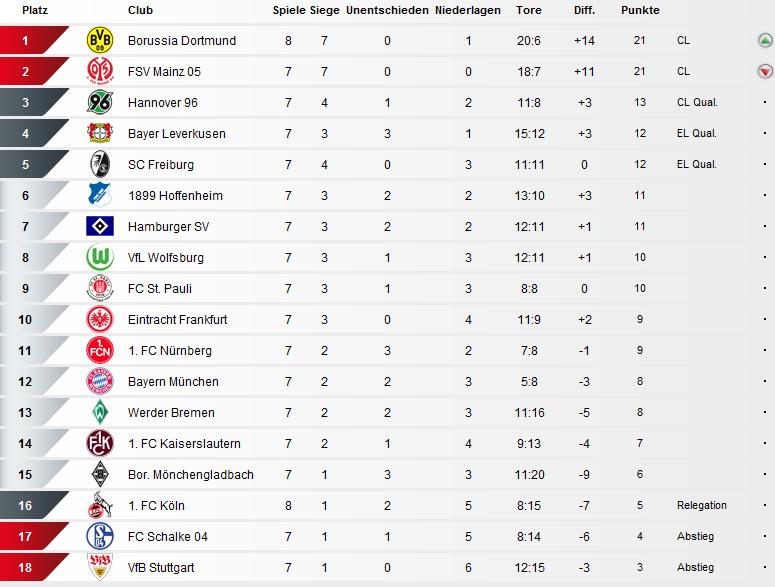Click the red down-trend arrow for Mainz
This screenshot has width=775, height=587.
tap(764, 72)
